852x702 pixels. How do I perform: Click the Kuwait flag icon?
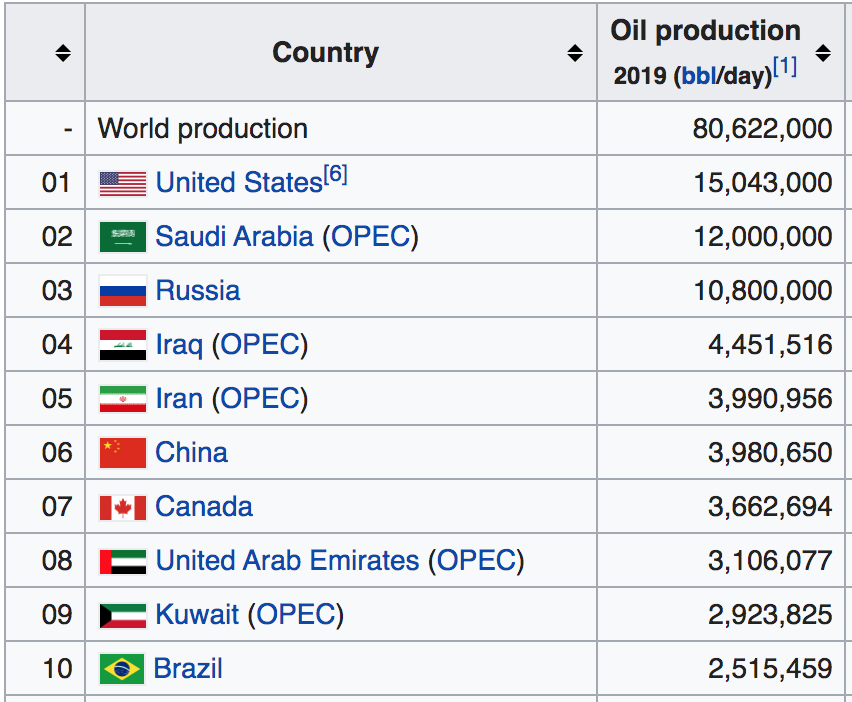click(123, 616)
